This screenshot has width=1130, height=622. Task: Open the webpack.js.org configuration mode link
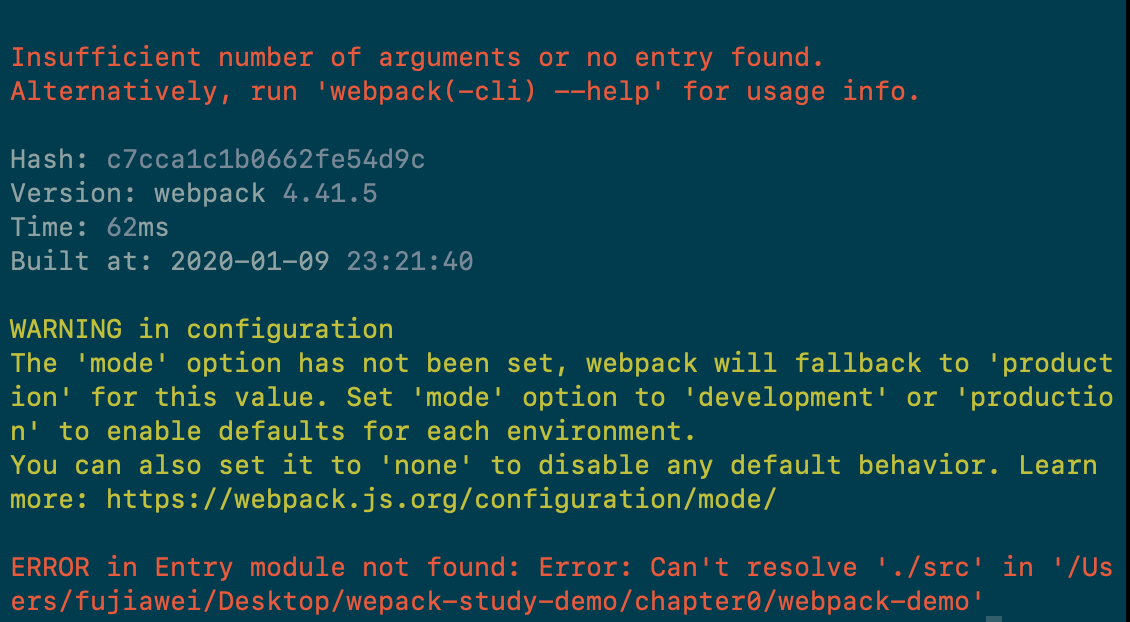pyautogui.click(x=440, y=499)
